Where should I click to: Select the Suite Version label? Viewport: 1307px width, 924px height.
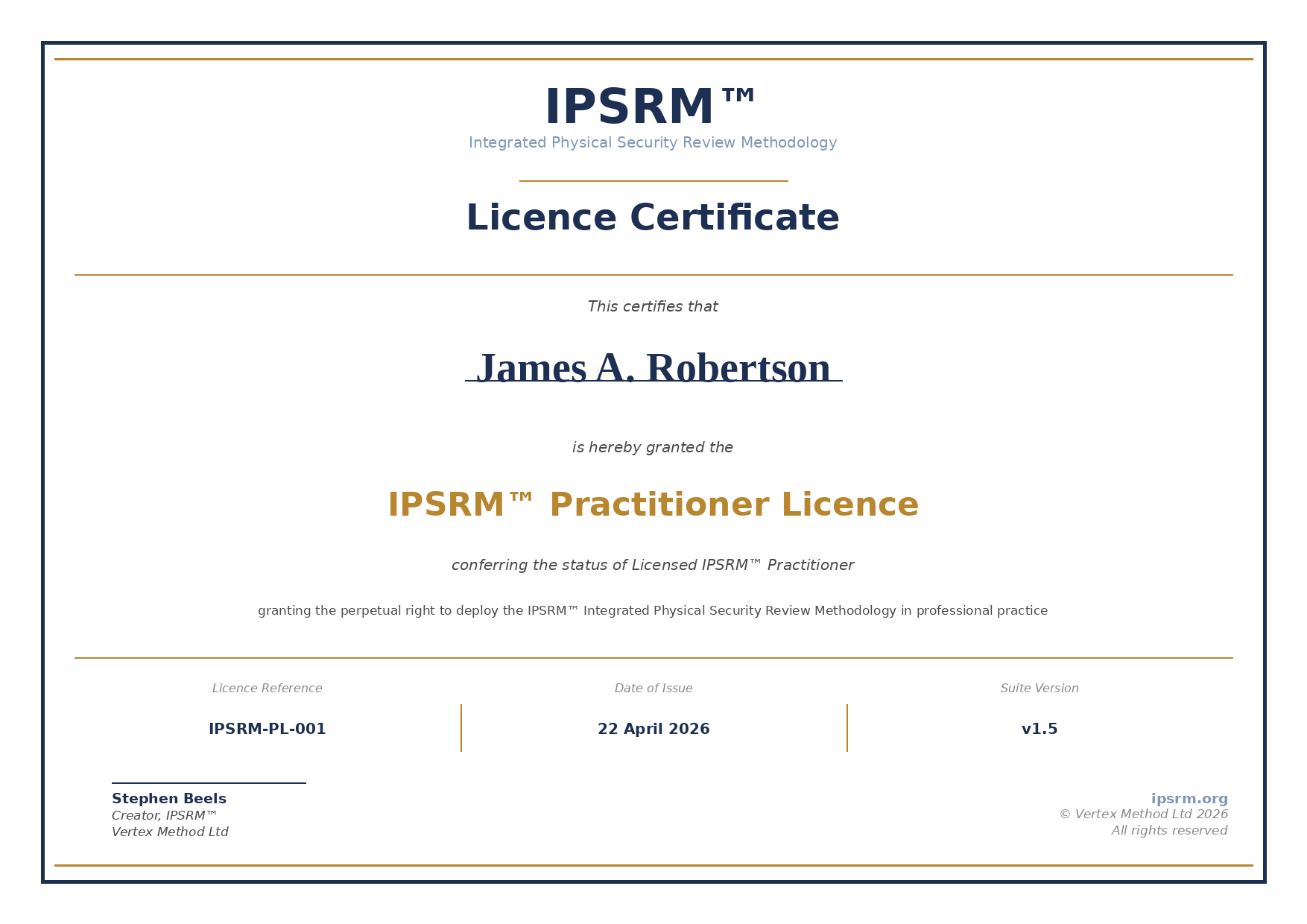1039,689
